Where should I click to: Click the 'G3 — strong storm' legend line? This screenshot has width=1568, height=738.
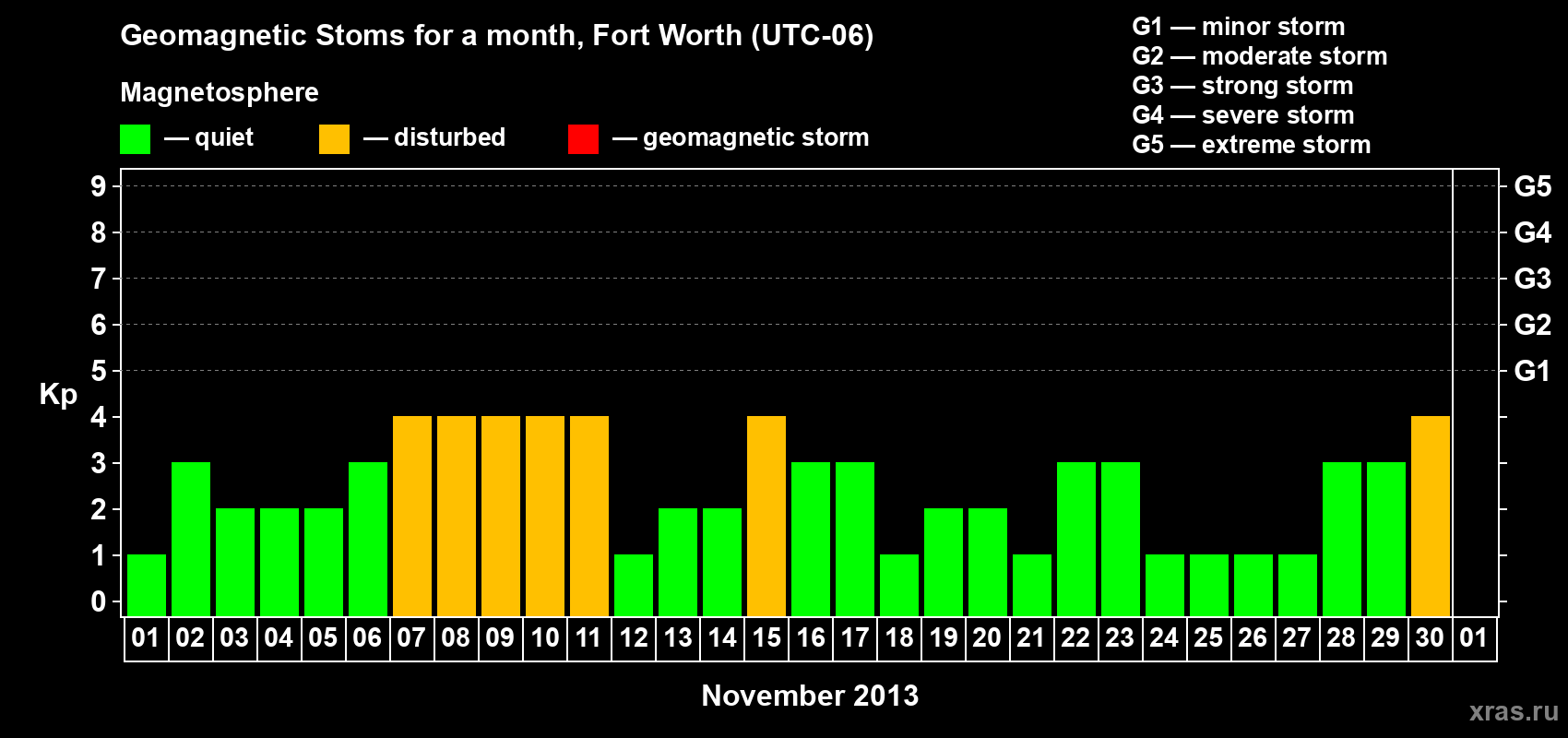click(1242, 86)
